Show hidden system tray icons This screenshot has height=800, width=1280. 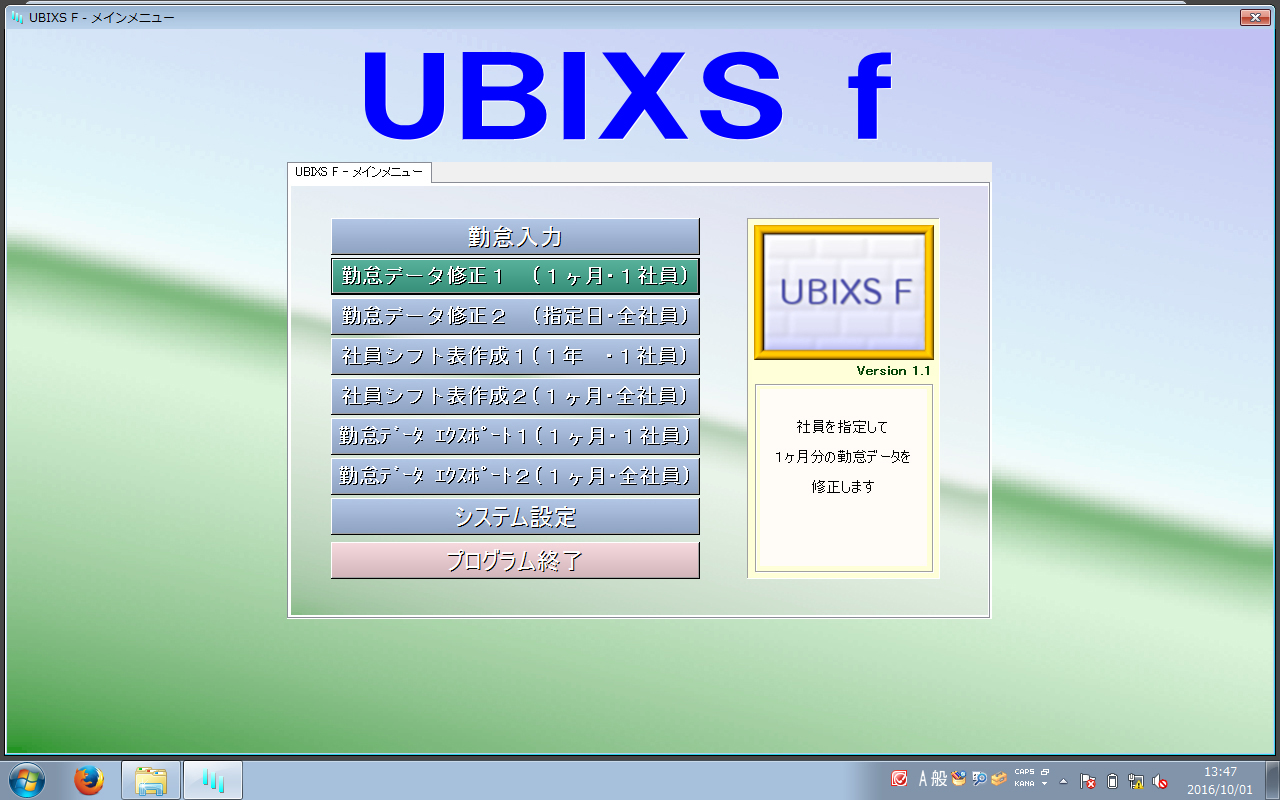coord(1063,781)
